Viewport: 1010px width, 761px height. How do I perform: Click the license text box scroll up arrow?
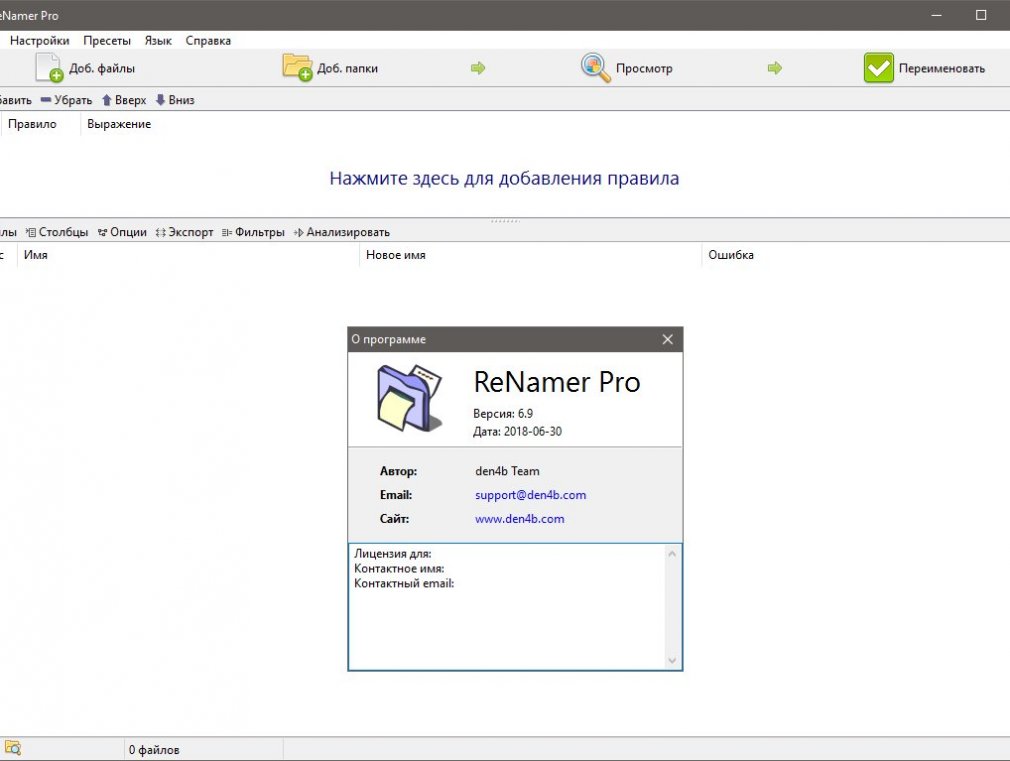pyautogui.click(x=672, y=554)
